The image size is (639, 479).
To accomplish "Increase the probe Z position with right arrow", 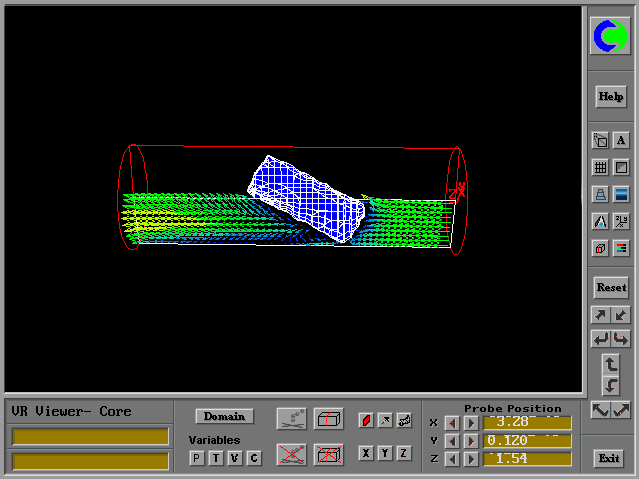I will [471, 459].
